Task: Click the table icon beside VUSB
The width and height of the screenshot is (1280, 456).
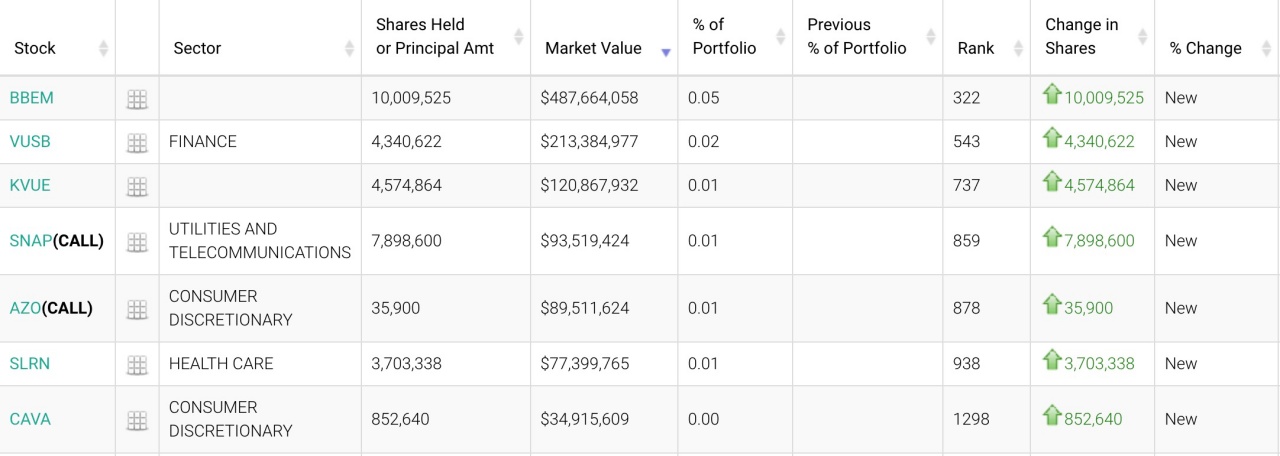Action: tap(137, 143)
